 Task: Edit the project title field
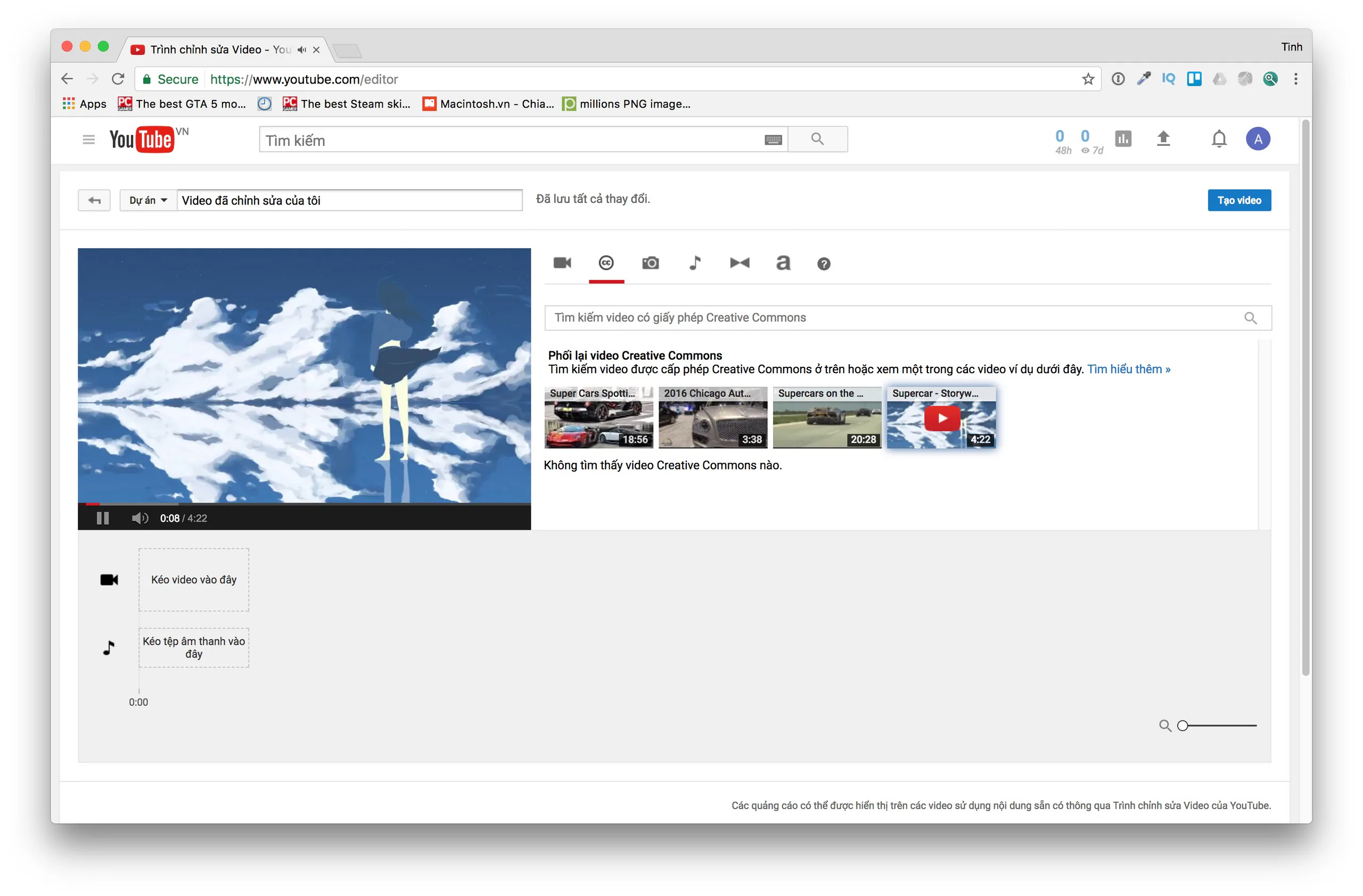pyautogui.click(x=349, y=200)
